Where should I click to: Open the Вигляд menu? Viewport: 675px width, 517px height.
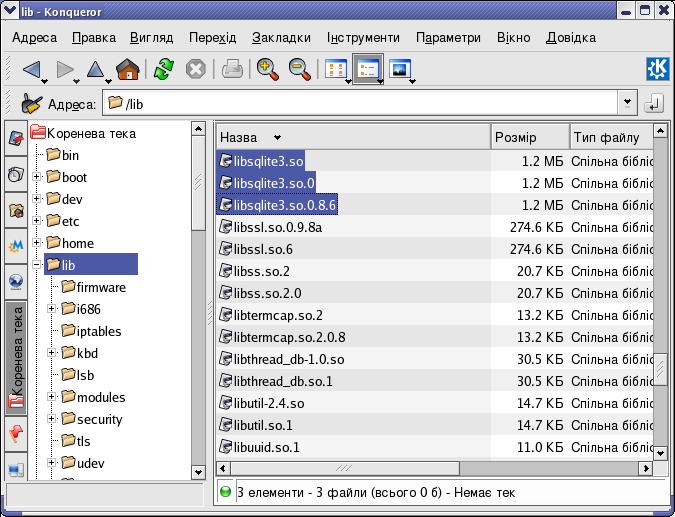(152, 38)
